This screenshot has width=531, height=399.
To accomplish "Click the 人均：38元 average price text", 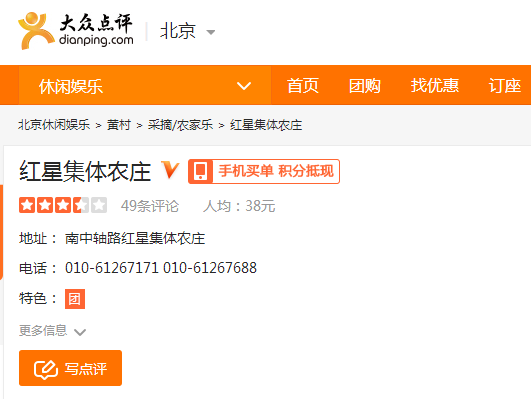I will pos(239,206).
